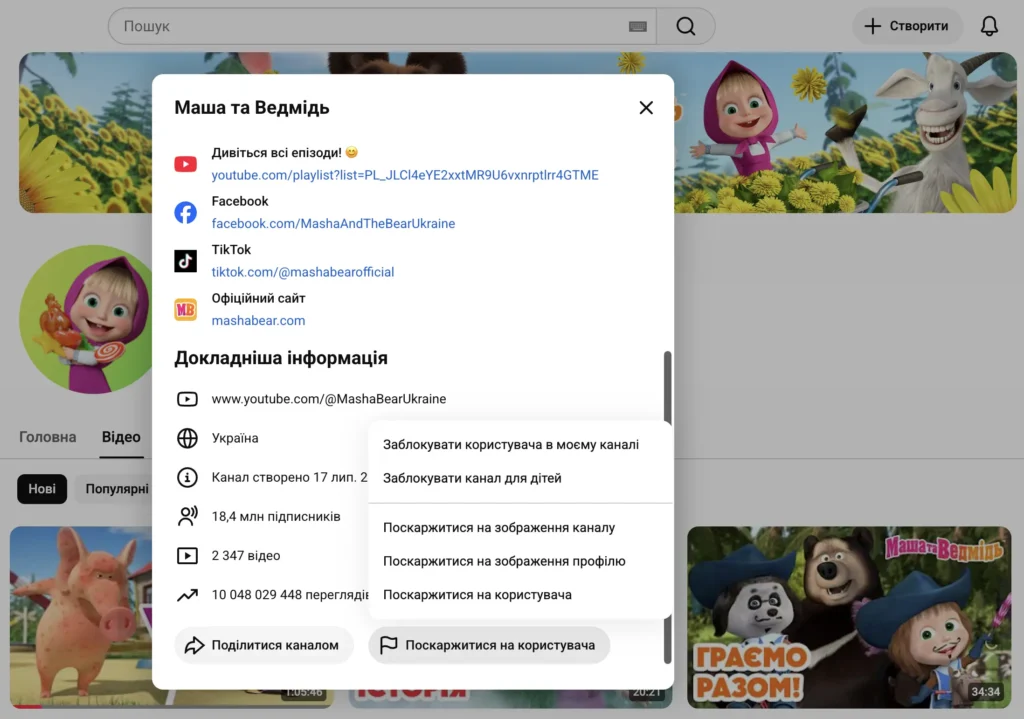Screen dimensions: 1024x719
Task: Click the Поскаржитися на користувача flag button
Action: 489,645
